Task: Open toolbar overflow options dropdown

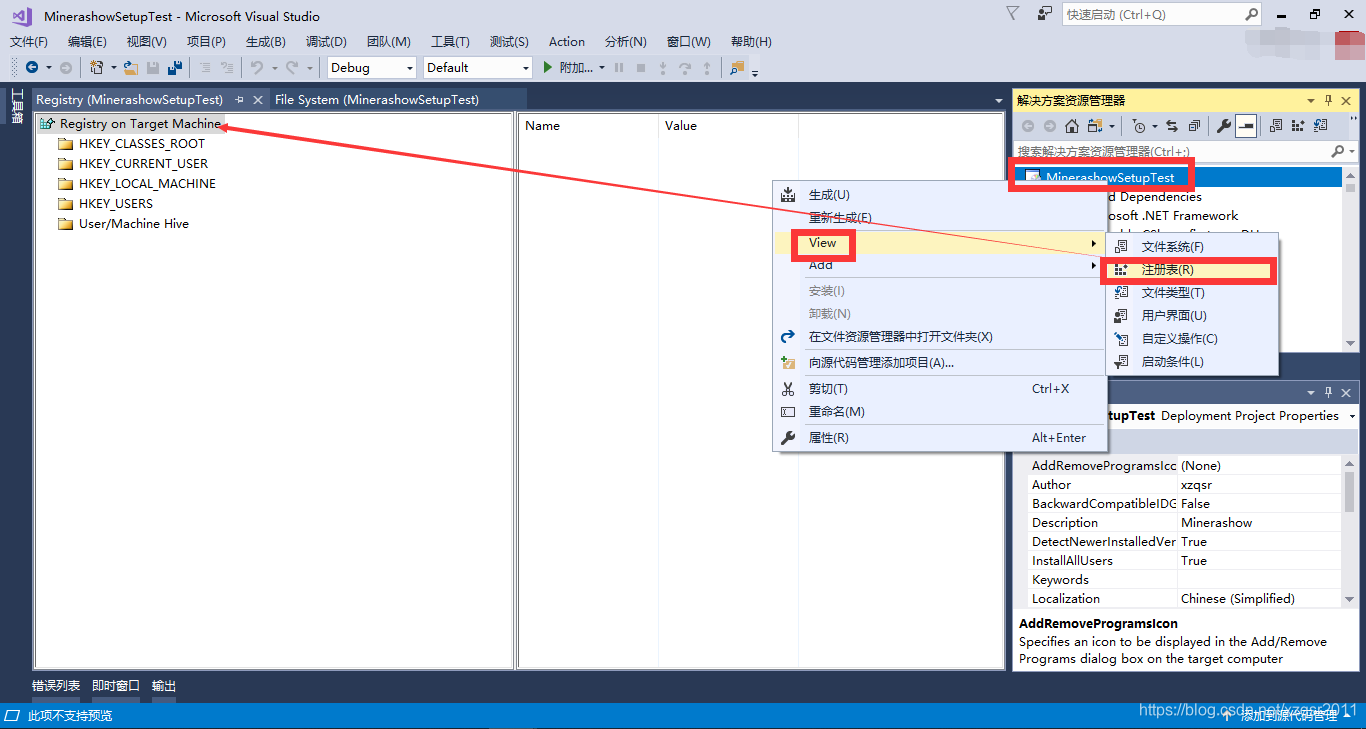Action: [755, 72]
